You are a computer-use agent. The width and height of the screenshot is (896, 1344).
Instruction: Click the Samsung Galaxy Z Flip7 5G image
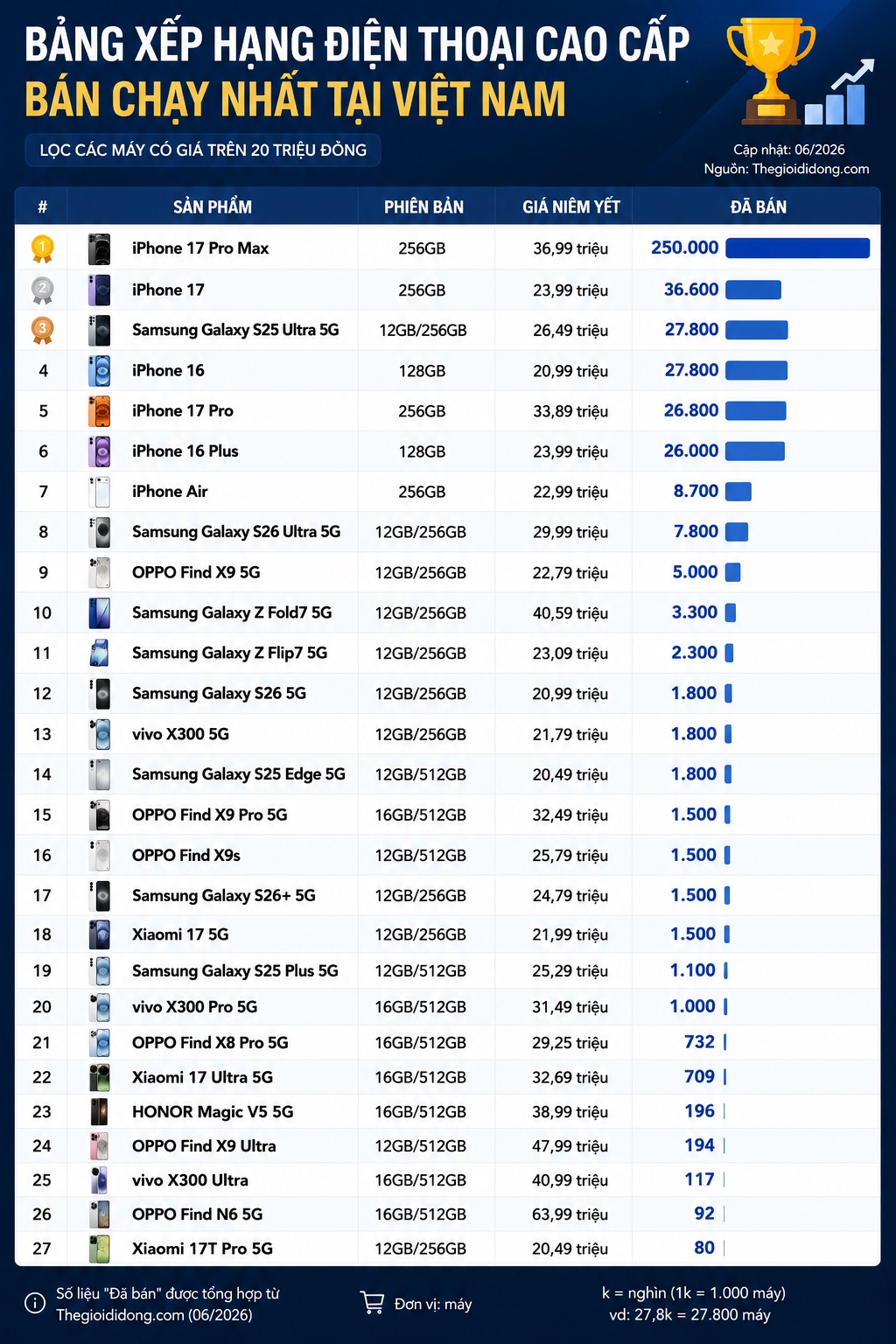pos(100,654)
